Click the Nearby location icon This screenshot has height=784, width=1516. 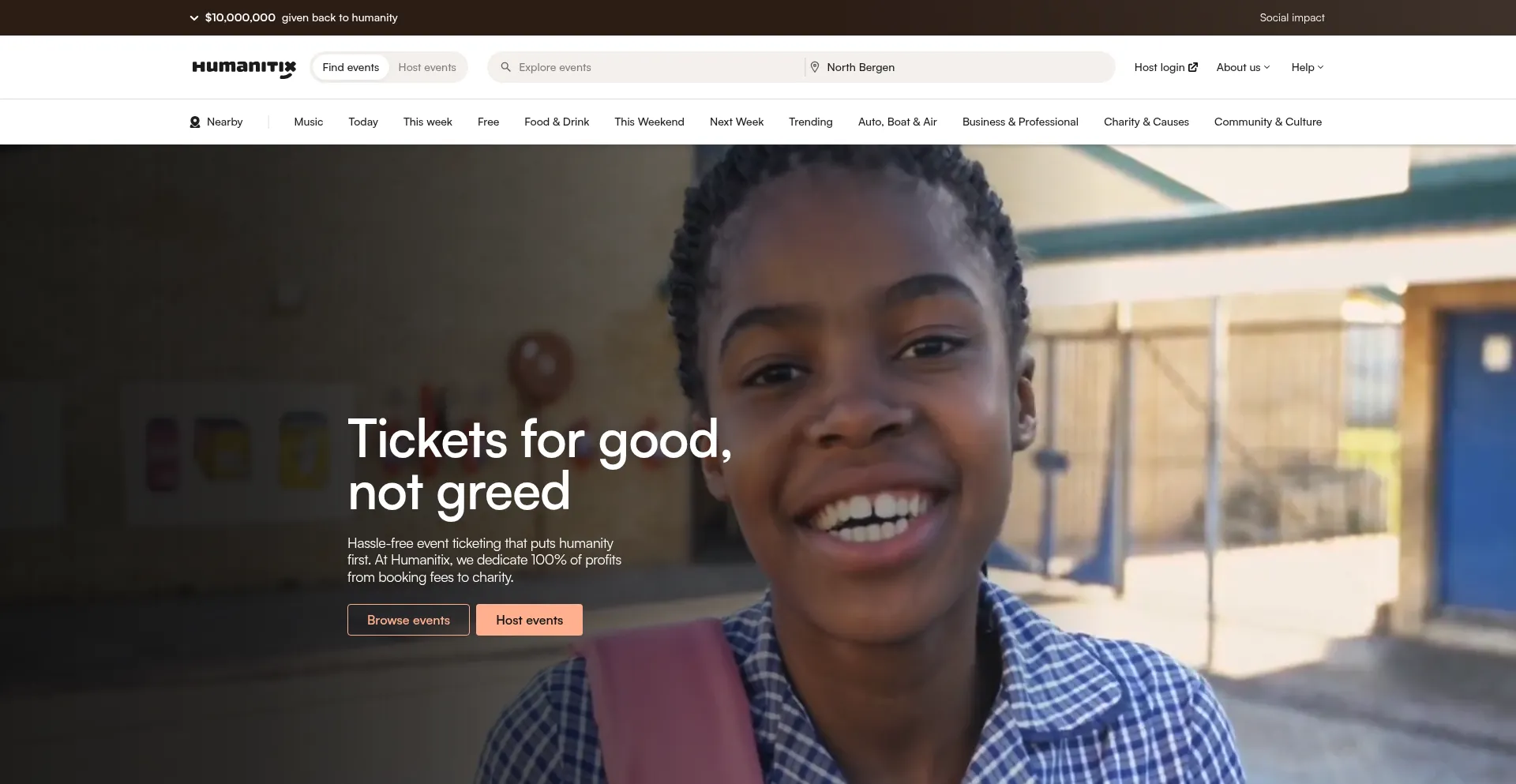[x=195, y=122]
